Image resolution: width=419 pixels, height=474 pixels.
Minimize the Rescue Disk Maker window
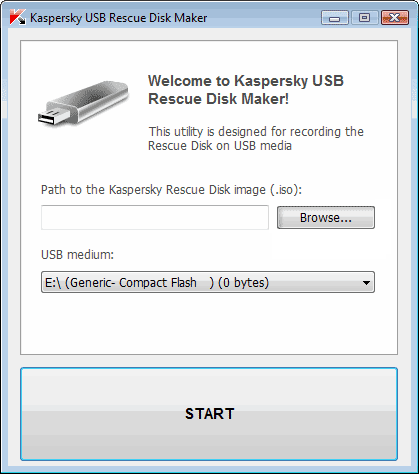[335, 17]
